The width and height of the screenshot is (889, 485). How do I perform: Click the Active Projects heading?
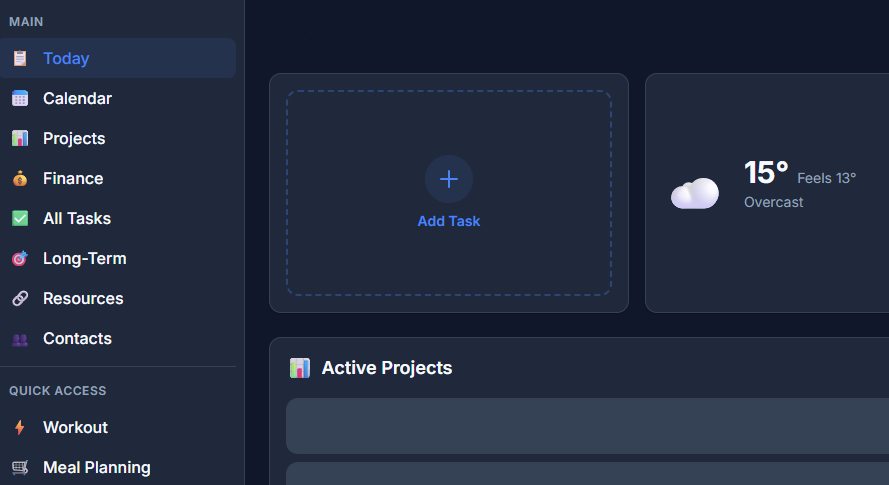(x=386, y=368)
